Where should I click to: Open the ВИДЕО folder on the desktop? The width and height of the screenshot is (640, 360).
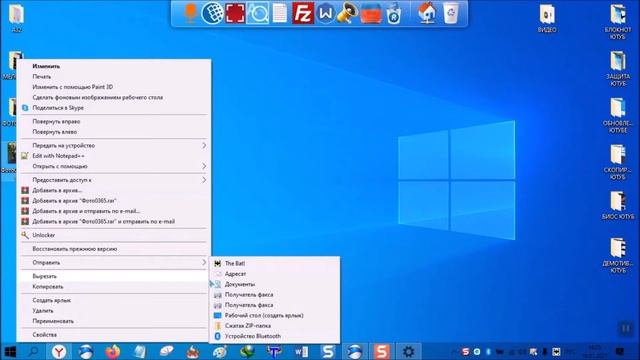point(547,19)
